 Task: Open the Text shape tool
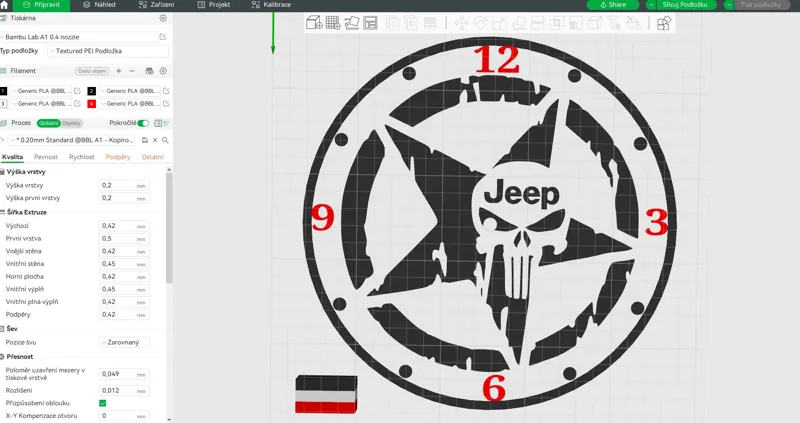pos(614,23)
